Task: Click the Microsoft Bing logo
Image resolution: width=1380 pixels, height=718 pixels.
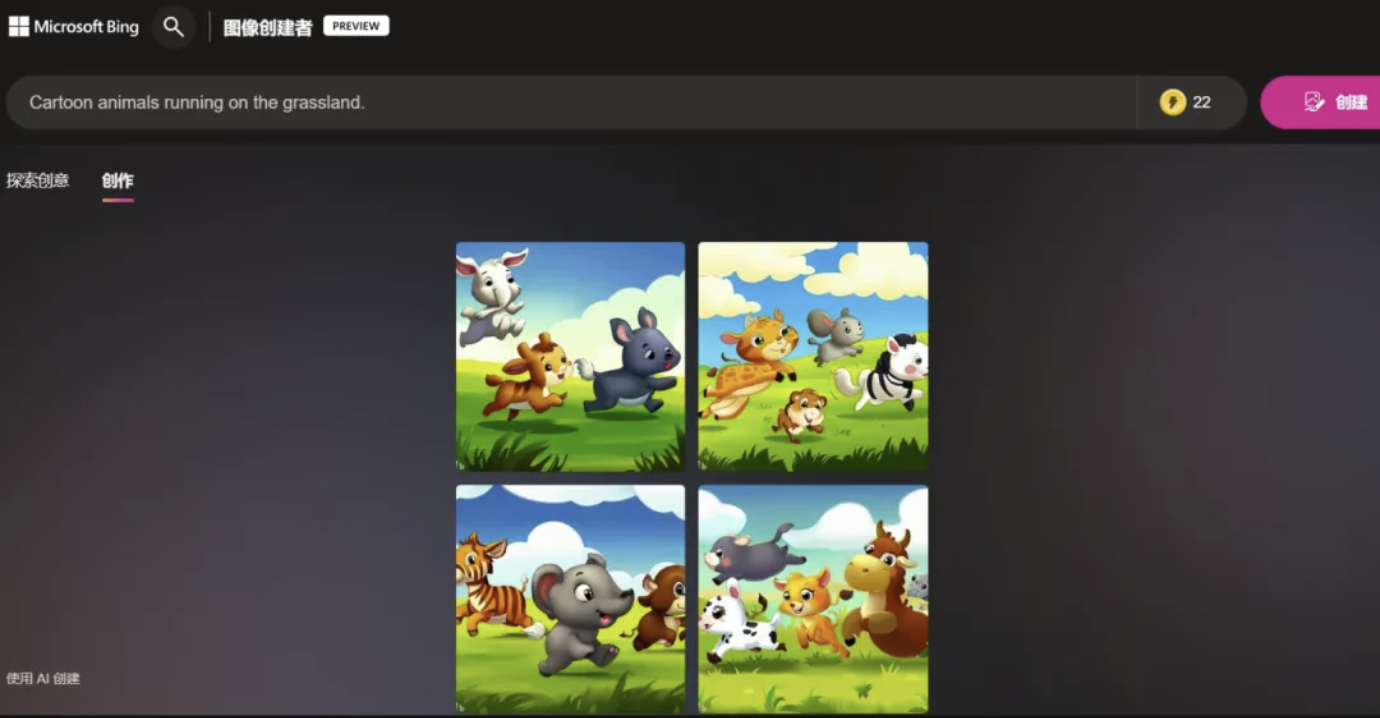Action: pyautogui.click(x=74, y=27)
